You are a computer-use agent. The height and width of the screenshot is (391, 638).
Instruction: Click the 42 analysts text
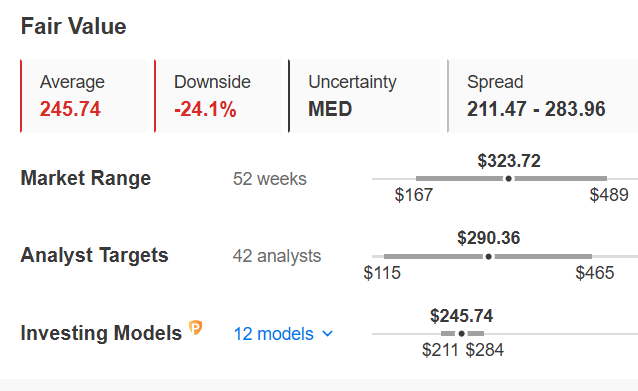pos(277,256)
